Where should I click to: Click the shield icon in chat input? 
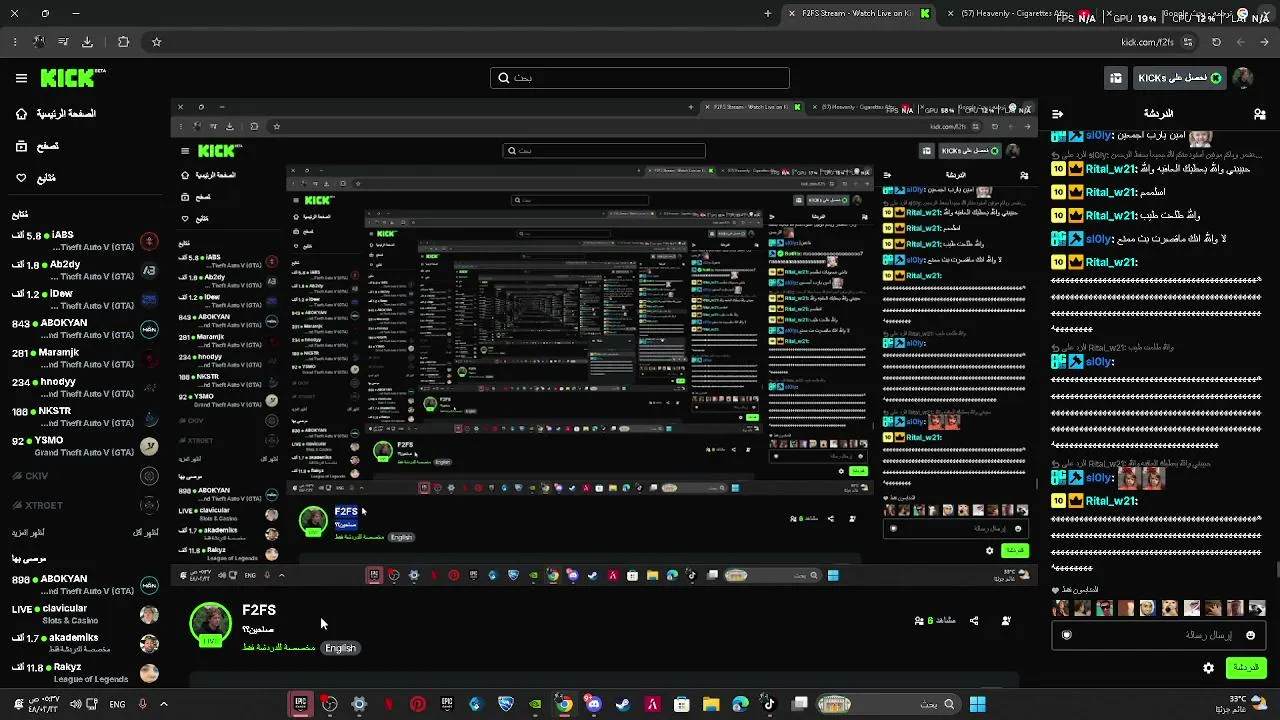coord(1066,635)
